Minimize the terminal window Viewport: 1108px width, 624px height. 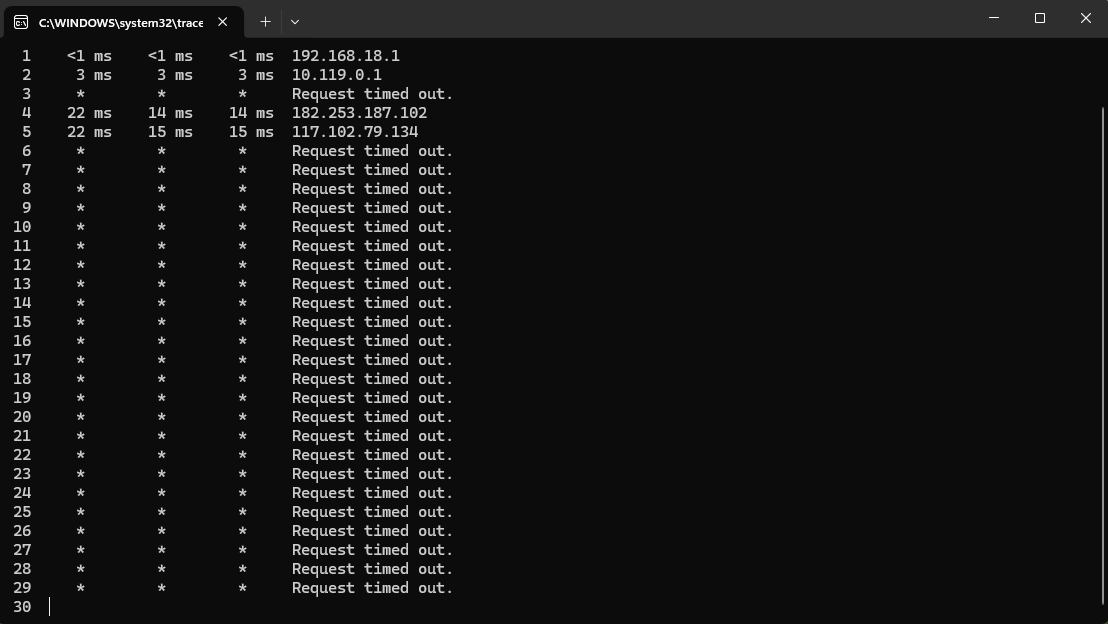pos(994,18)
